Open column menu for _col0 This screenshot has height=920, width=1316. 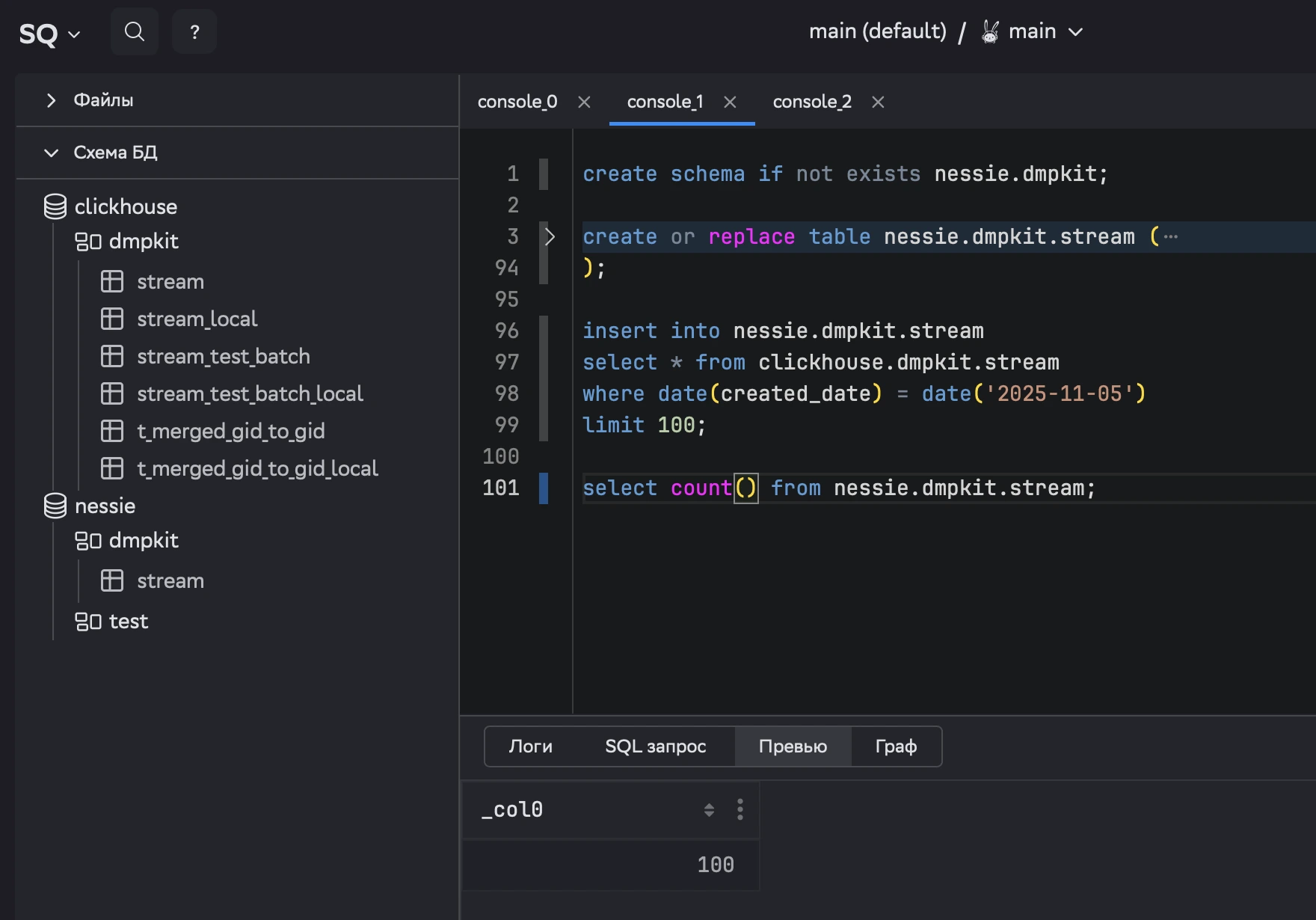coord(740,809)
